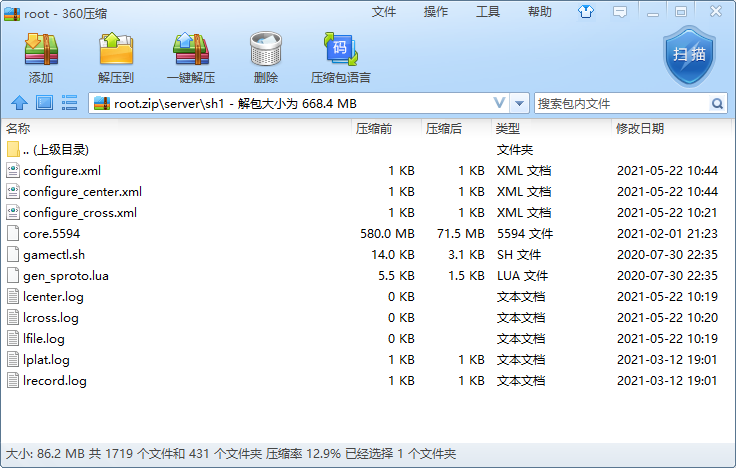Open the 文件 (File) menu
This screenshot has width=736, height=468.
(384, 12)
